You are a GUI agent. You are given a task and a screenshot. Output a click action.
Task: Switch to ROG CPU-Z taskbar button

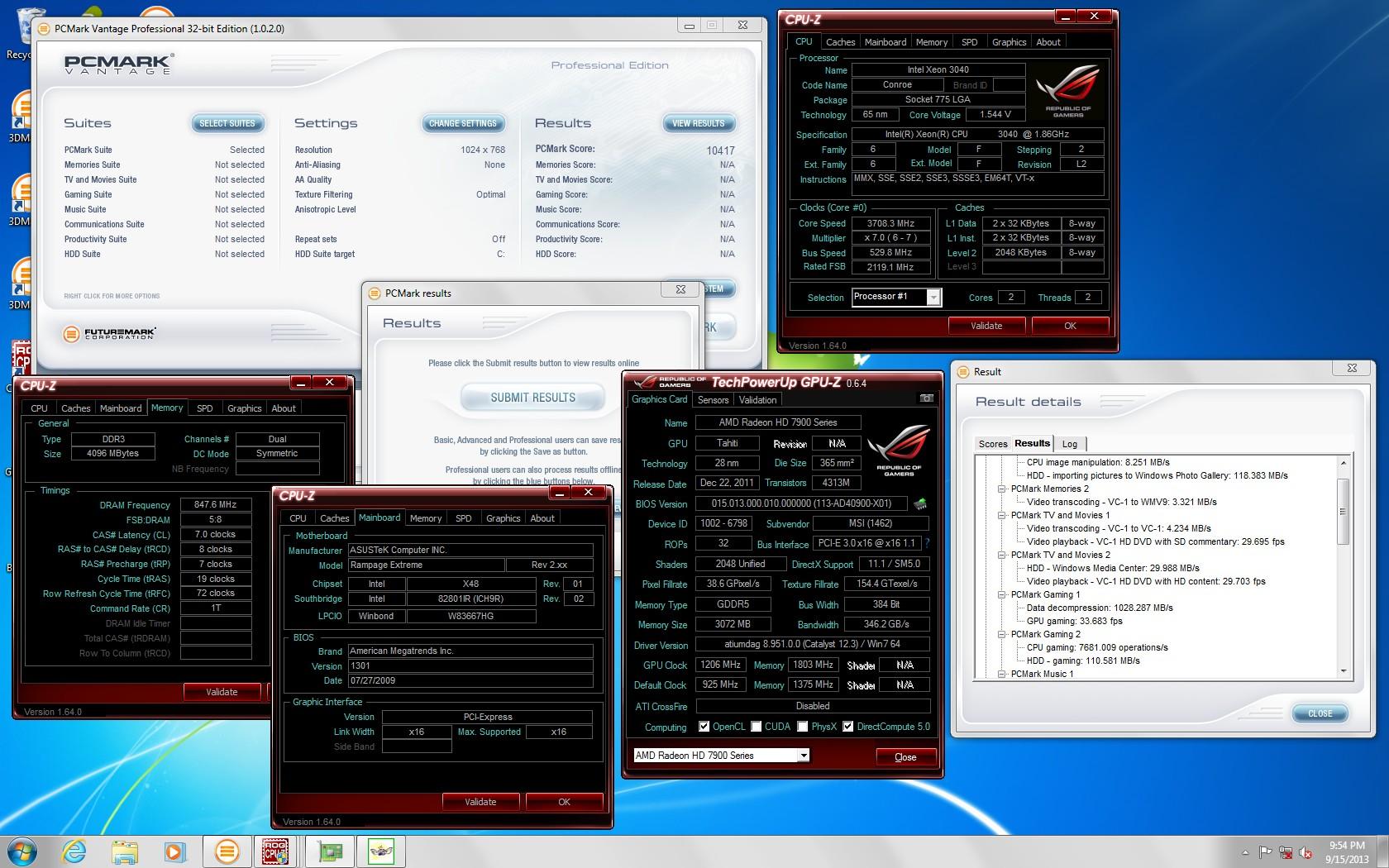tap(275, 851)
